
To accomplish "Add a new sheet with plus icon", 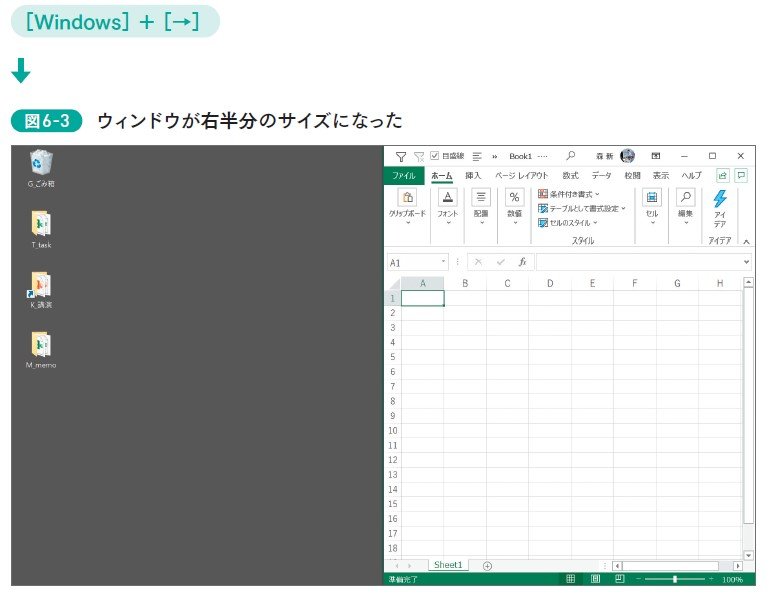I will 487,566.
